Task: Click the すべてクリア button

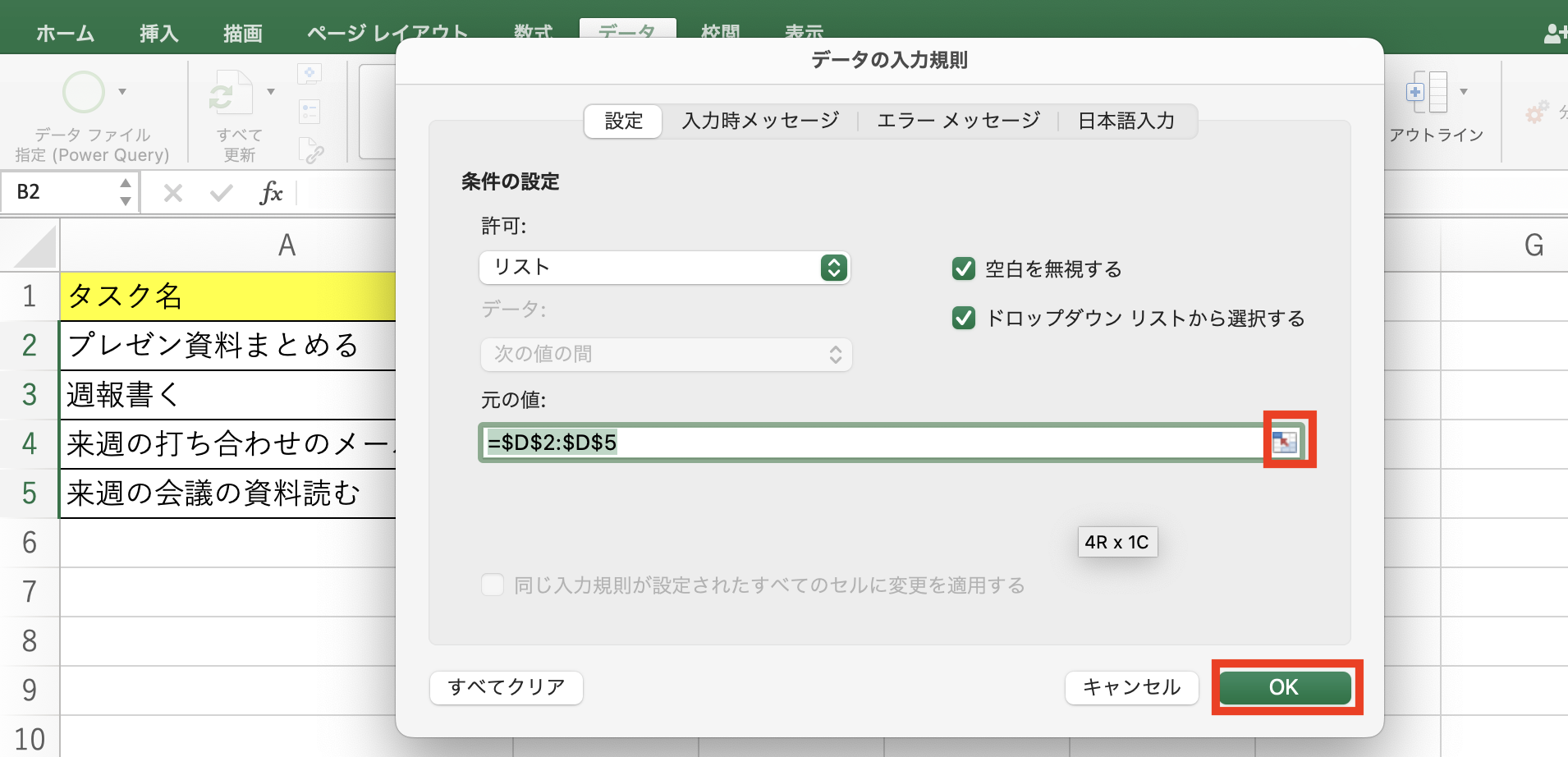Action: [x=506, y=687]
